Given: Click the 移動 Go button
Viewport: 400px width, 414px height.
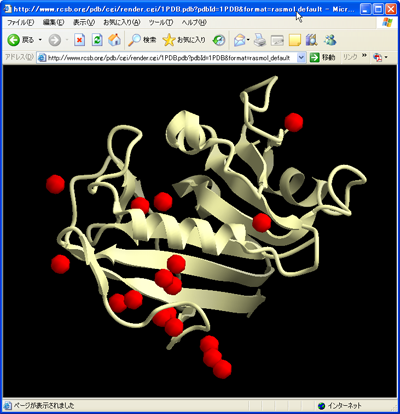Looking at the screenshot, I should [322, 58].
